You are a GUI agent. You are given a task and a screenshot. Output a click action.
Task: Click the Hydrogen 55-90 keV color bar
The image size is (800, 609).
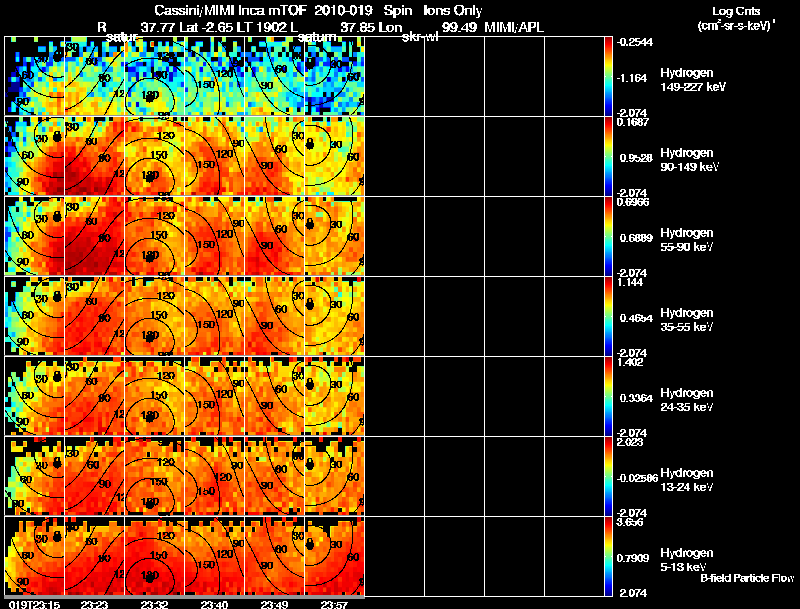click(x=608, y=236)
